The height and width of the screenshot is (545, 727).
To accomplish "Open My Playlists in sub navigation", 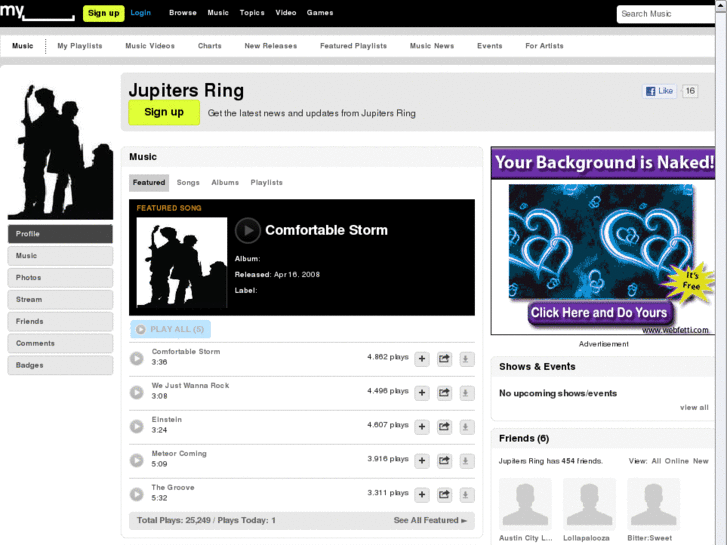I will point(80,46).
